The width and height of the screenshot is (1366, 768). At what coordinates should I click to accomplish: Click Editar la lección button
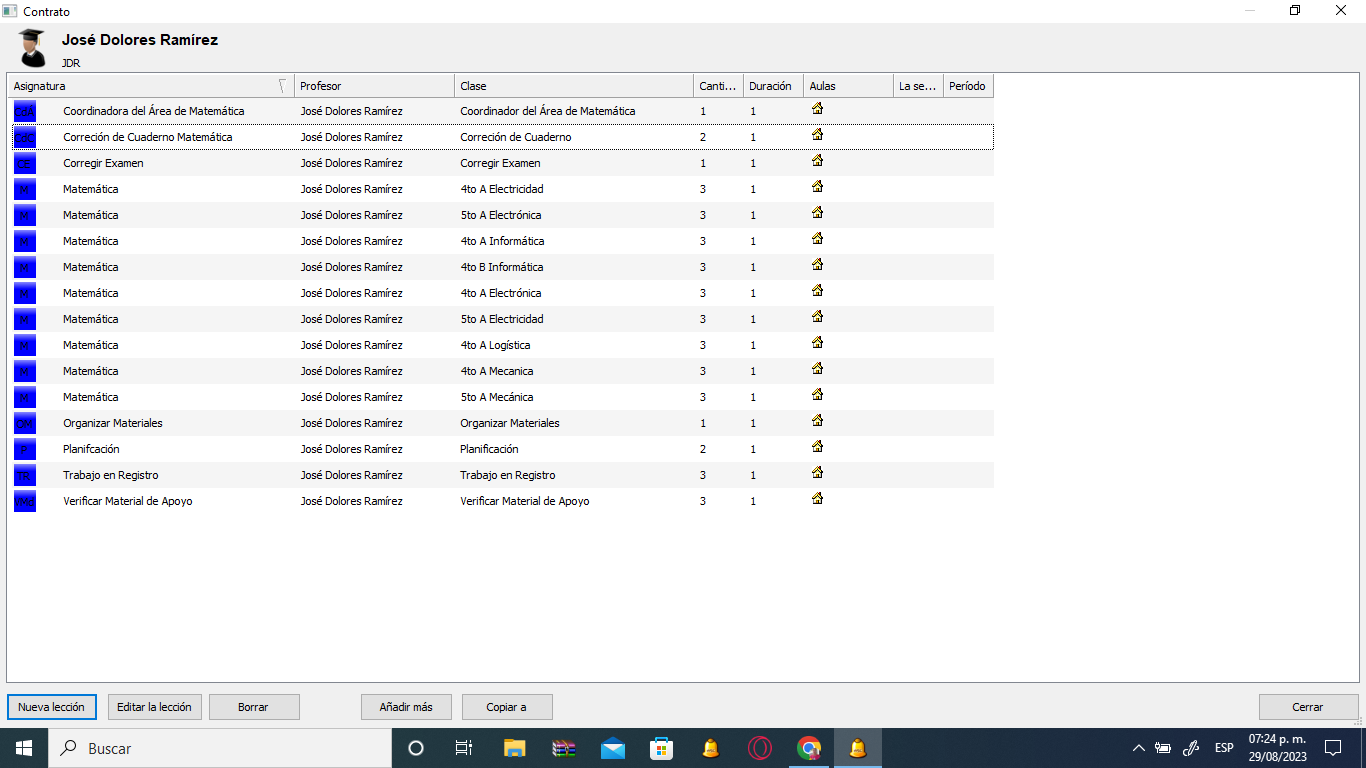coord(154,707)
